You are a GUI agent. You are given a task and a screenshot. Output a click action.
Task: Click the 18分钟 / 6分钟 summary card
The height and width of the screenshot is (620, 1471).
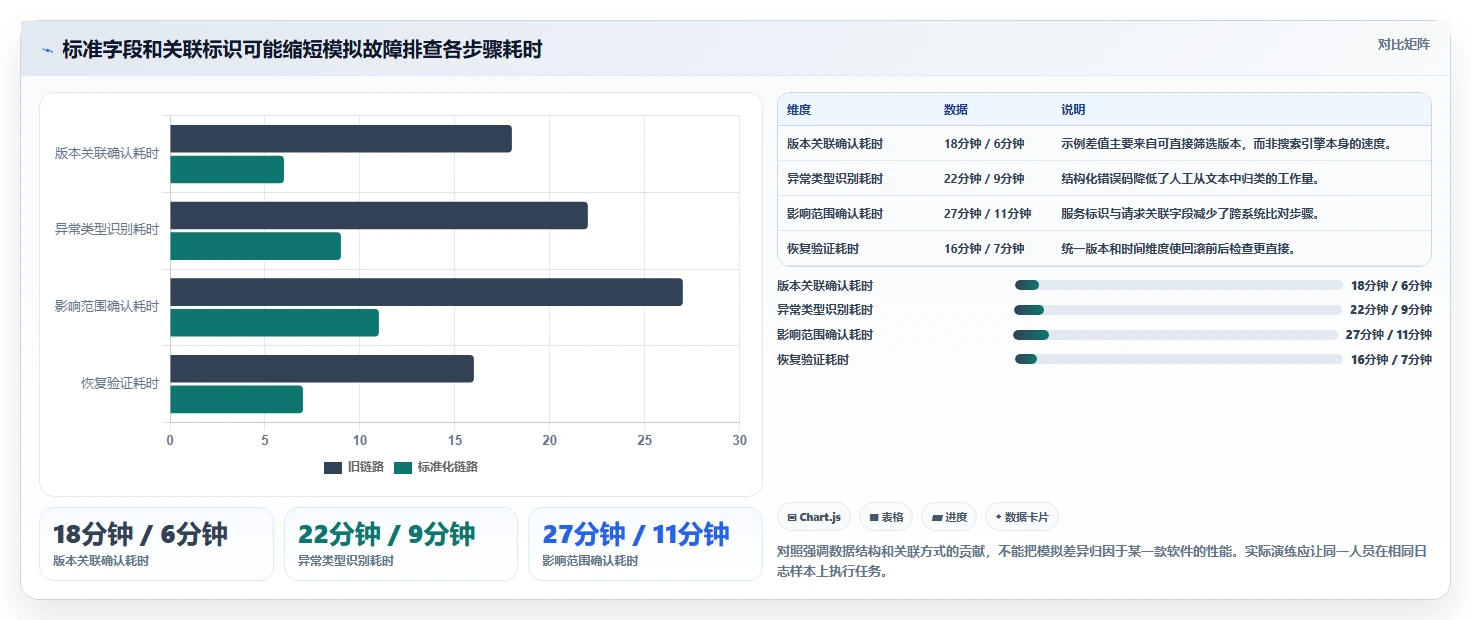(x=156, y=544)
